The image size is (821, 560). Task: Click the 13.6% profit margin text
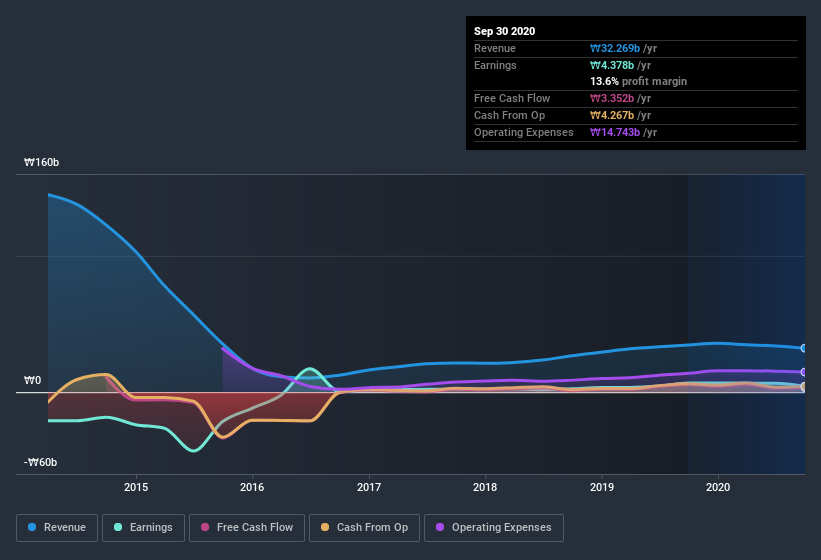[639, 81]
